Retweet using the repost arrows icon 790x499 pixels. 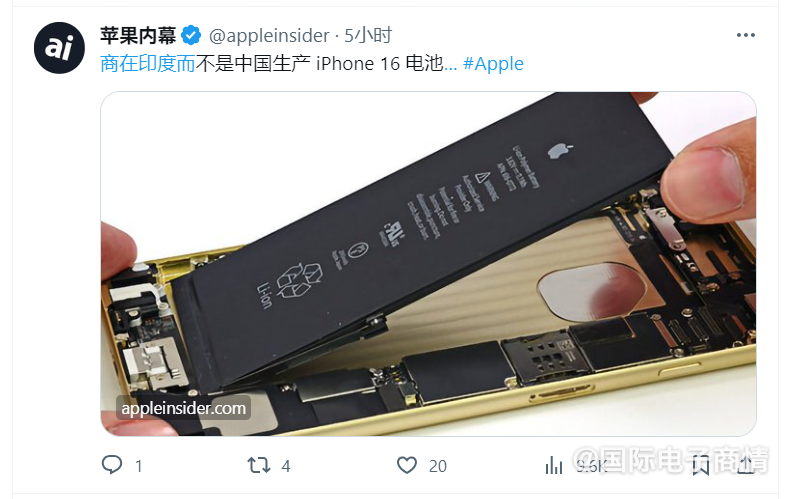(258, 465)
